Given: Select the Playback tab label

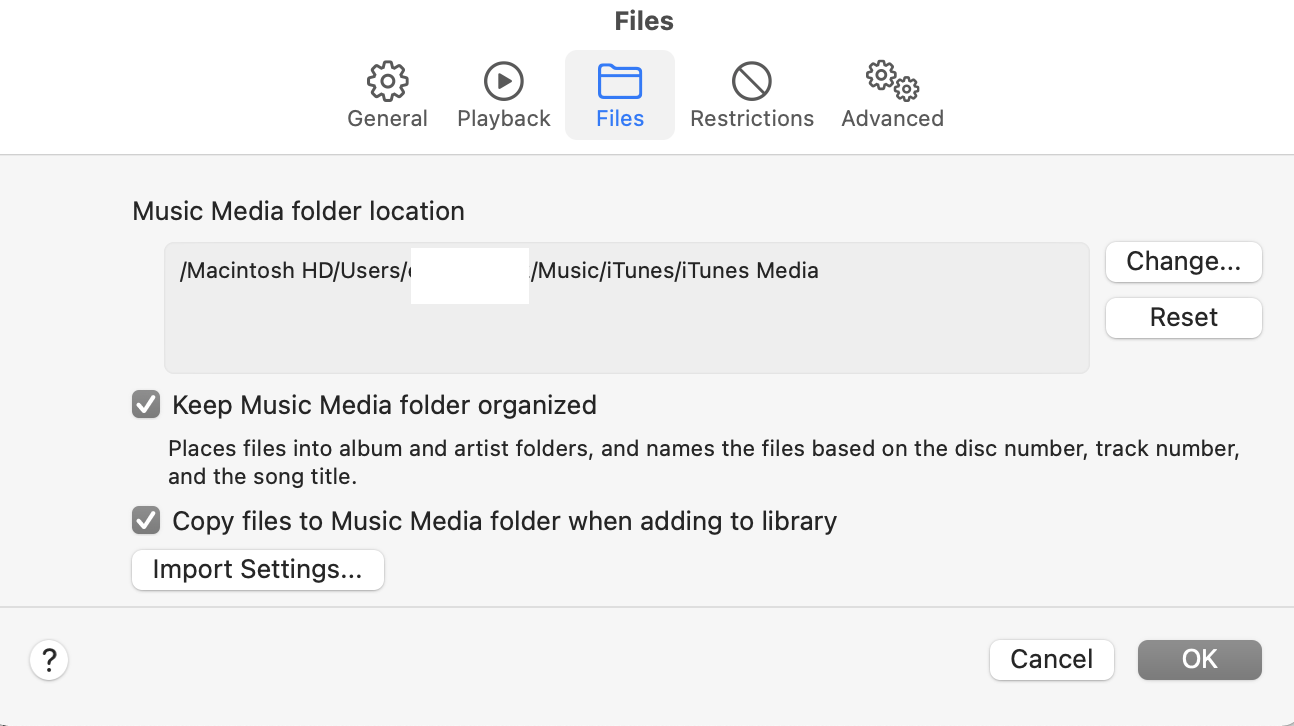Looking at the screenshot, I should coord(504,119).
